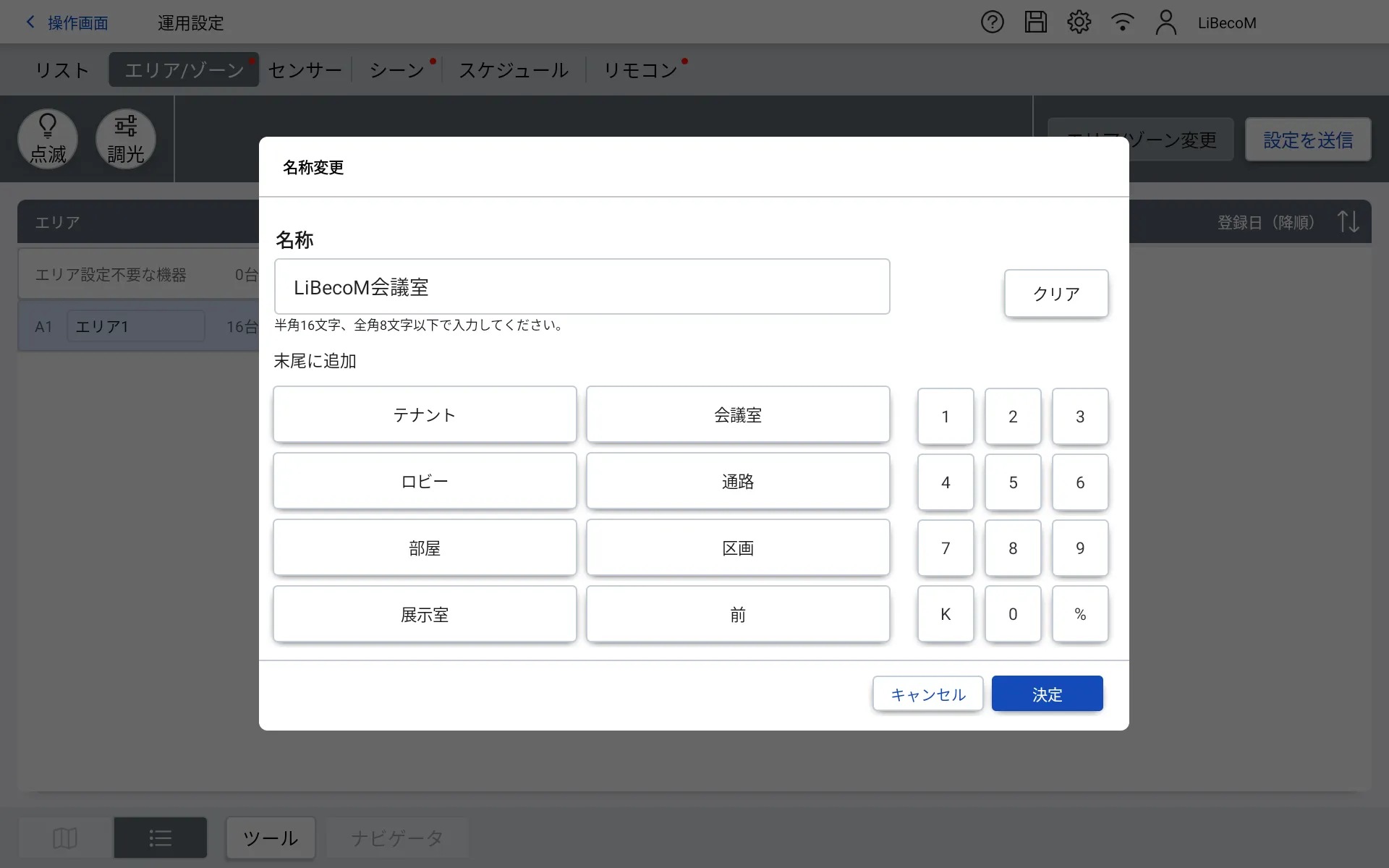Click the save floppy disk icon
The width and height of the screenshot is (1389, 868).
[x=1035, y=22]
